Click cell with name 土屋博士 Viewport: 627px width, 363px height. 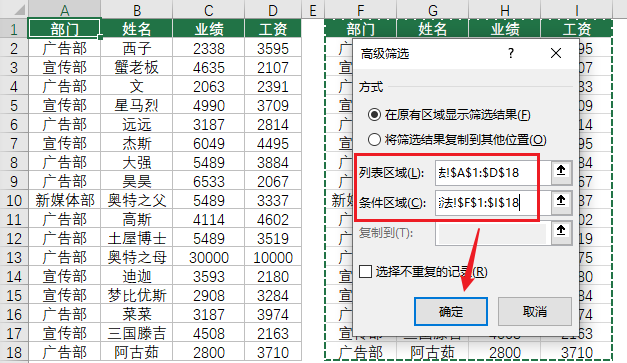[137, 239]
